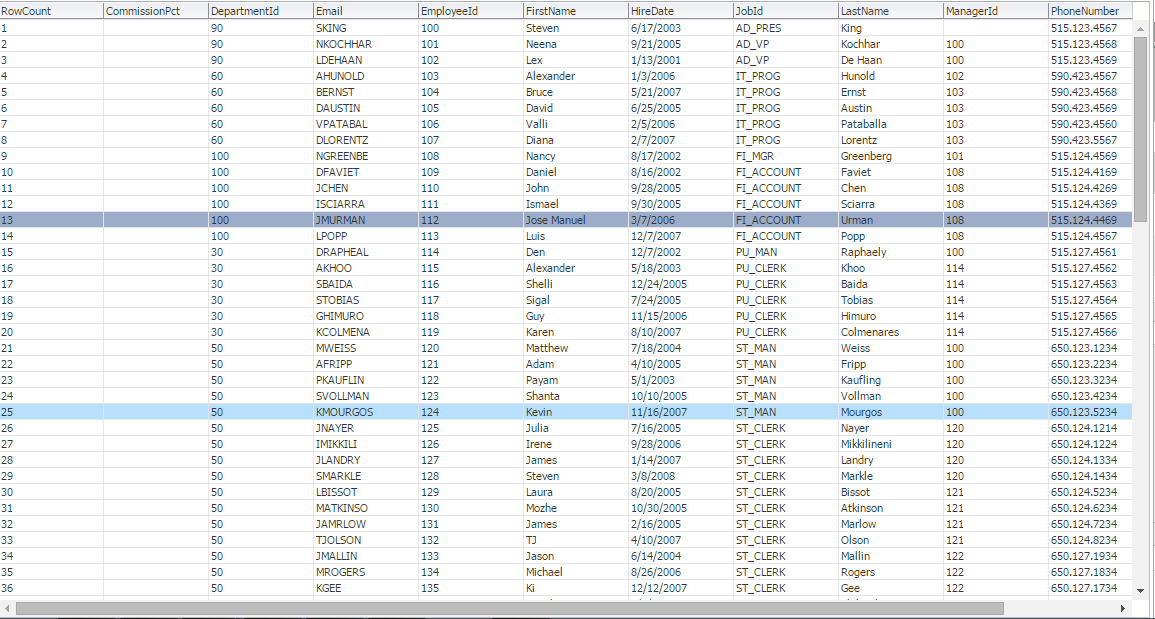Click the MROGERS email cell
The image size is (1155, 619).
pyautogui.click(x=366, y=571)
